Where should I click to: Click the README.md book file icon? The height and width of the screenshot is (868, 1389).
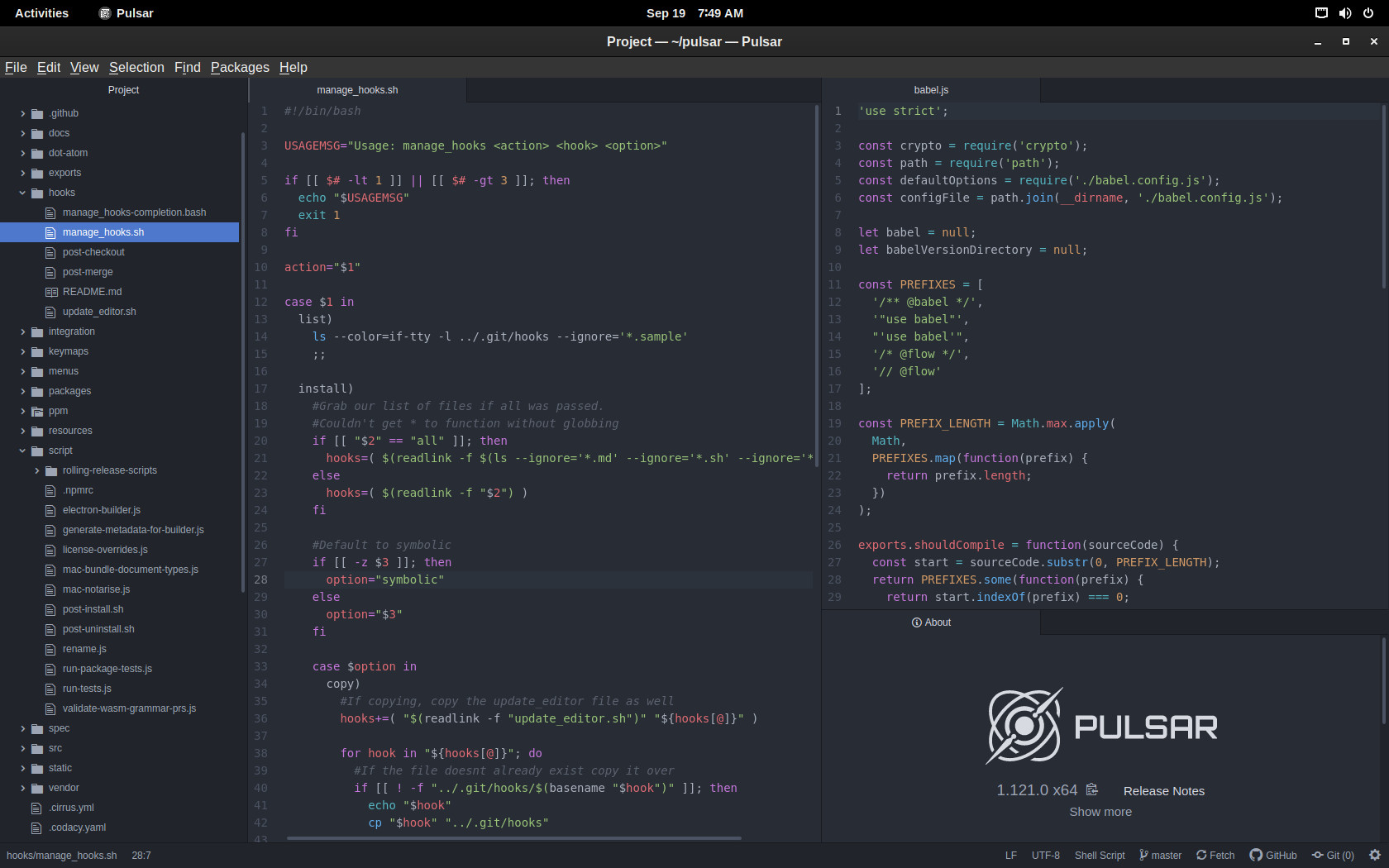tap(50, 292)
